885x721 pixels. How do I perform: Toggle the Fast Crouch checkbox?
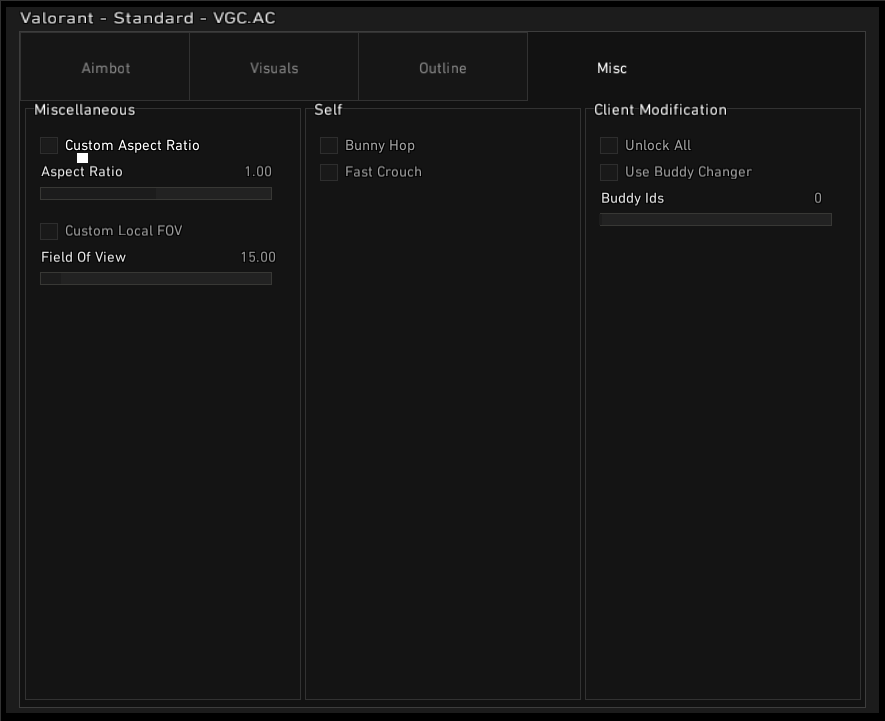(x=328, y=172)
